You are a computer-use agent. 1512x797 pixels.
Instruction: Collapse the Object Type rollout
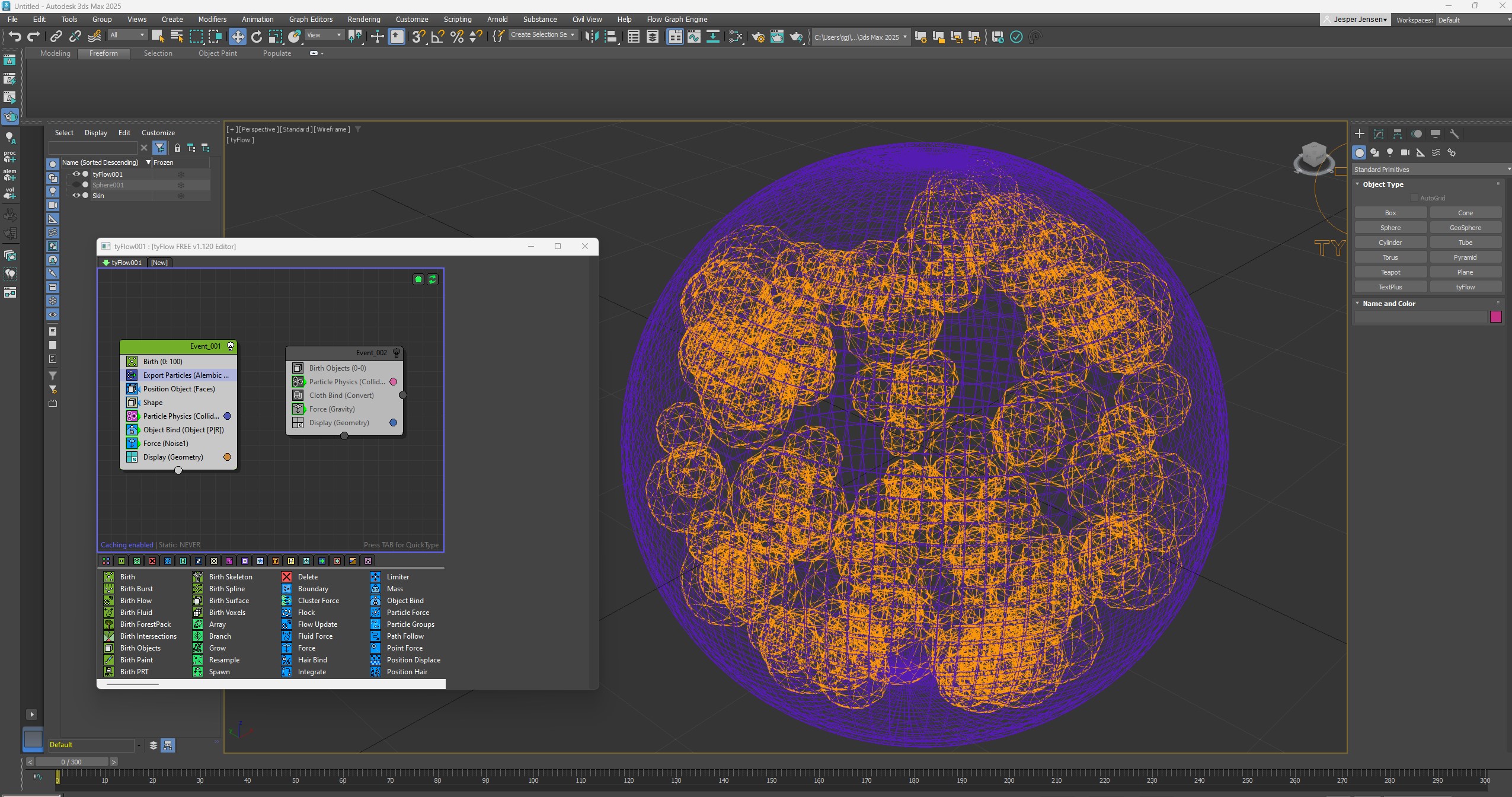(x=1358, y=184)
